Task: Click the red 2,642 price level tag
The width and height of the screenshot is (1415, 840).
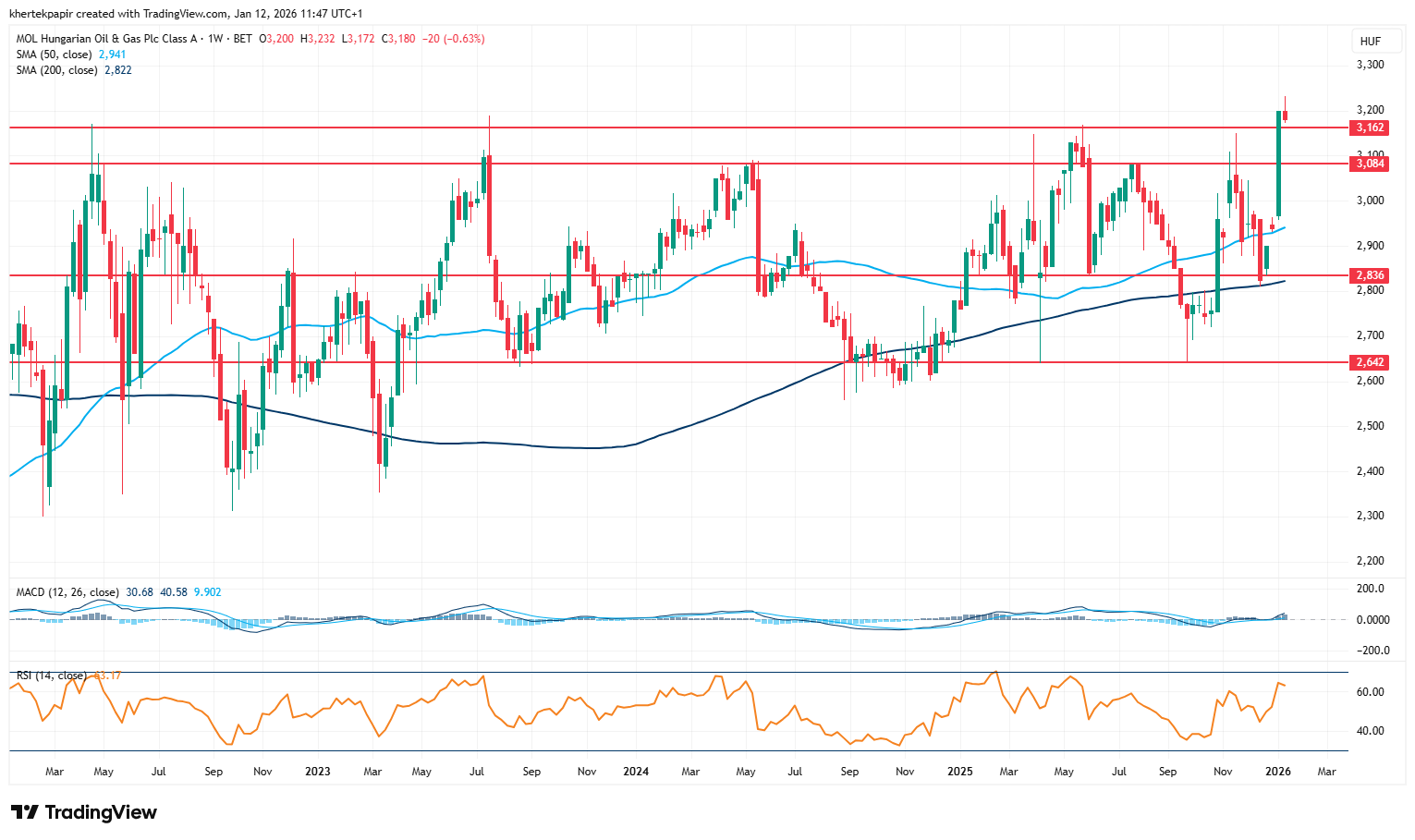Action: tap(1369, 362)
